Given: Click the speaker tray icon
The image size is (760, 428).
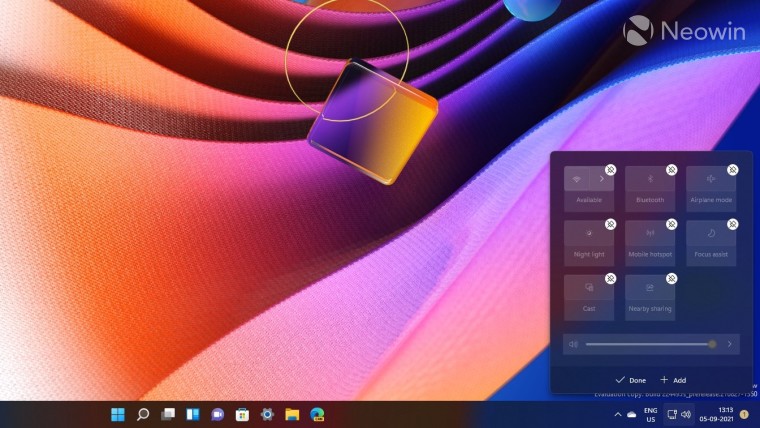Looking at the screenshot, I should 686,414.
